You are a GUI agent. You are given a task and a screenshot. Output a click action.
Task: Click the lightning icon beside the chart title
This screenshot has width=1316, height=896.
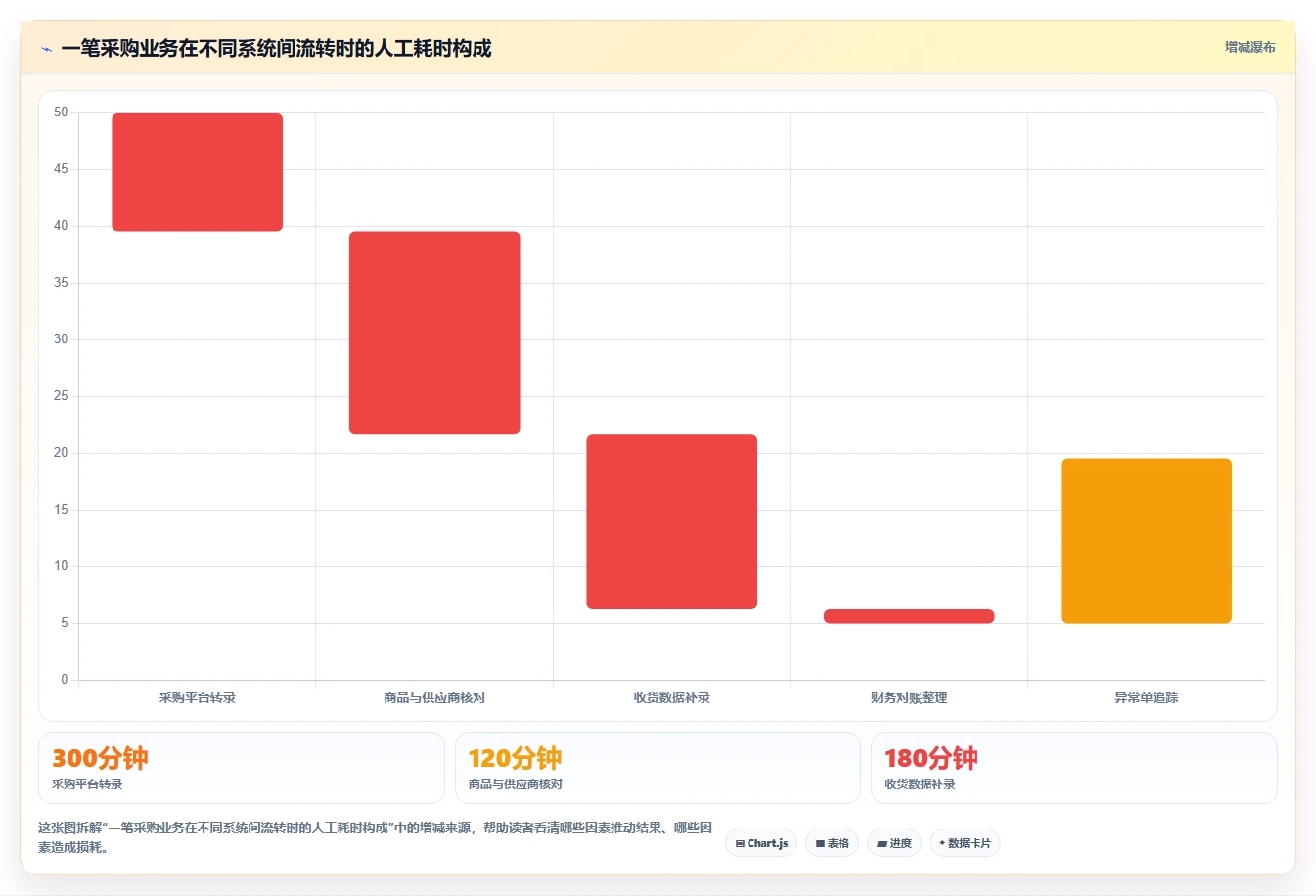pyautogui.click(x=46, y=49)
